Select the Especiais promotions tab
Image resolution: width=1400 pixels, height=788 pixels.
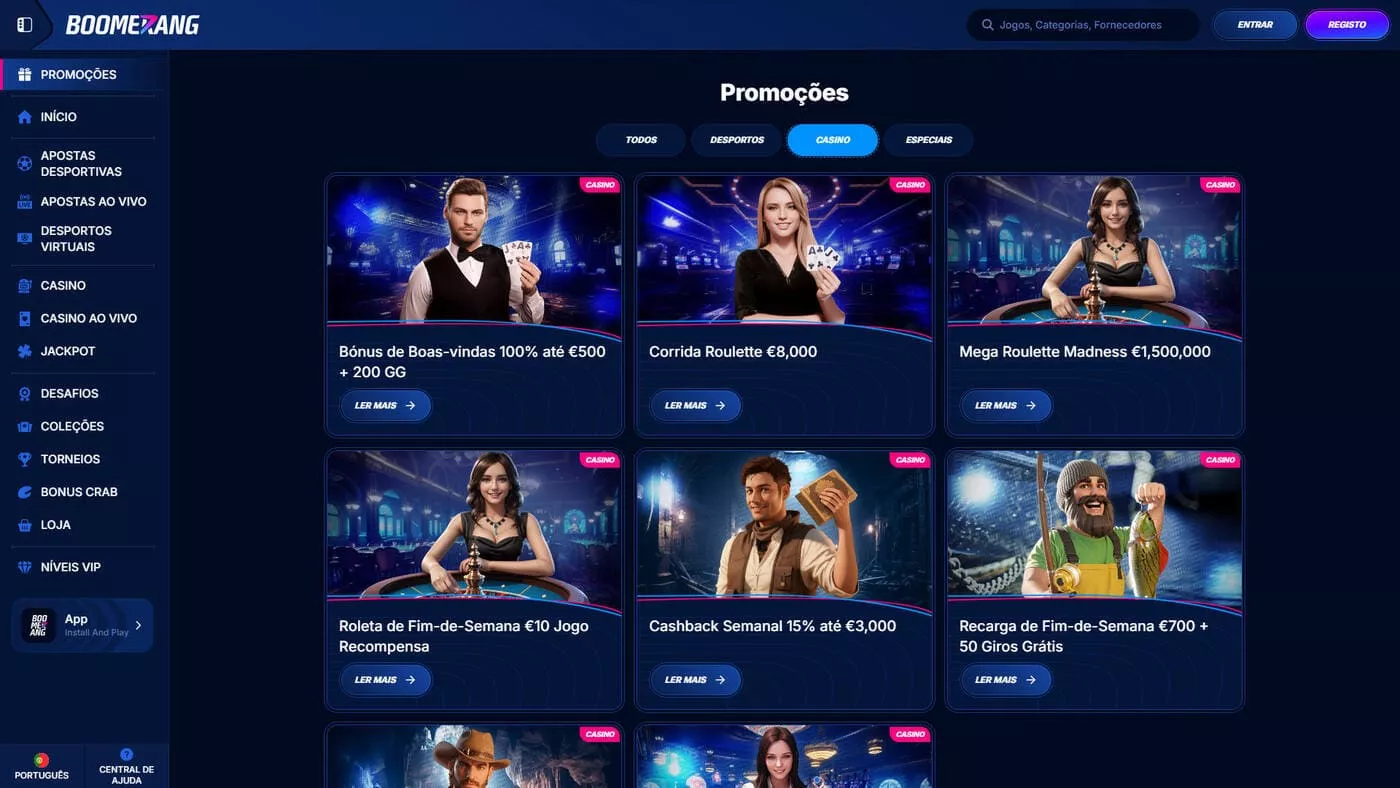929,140
